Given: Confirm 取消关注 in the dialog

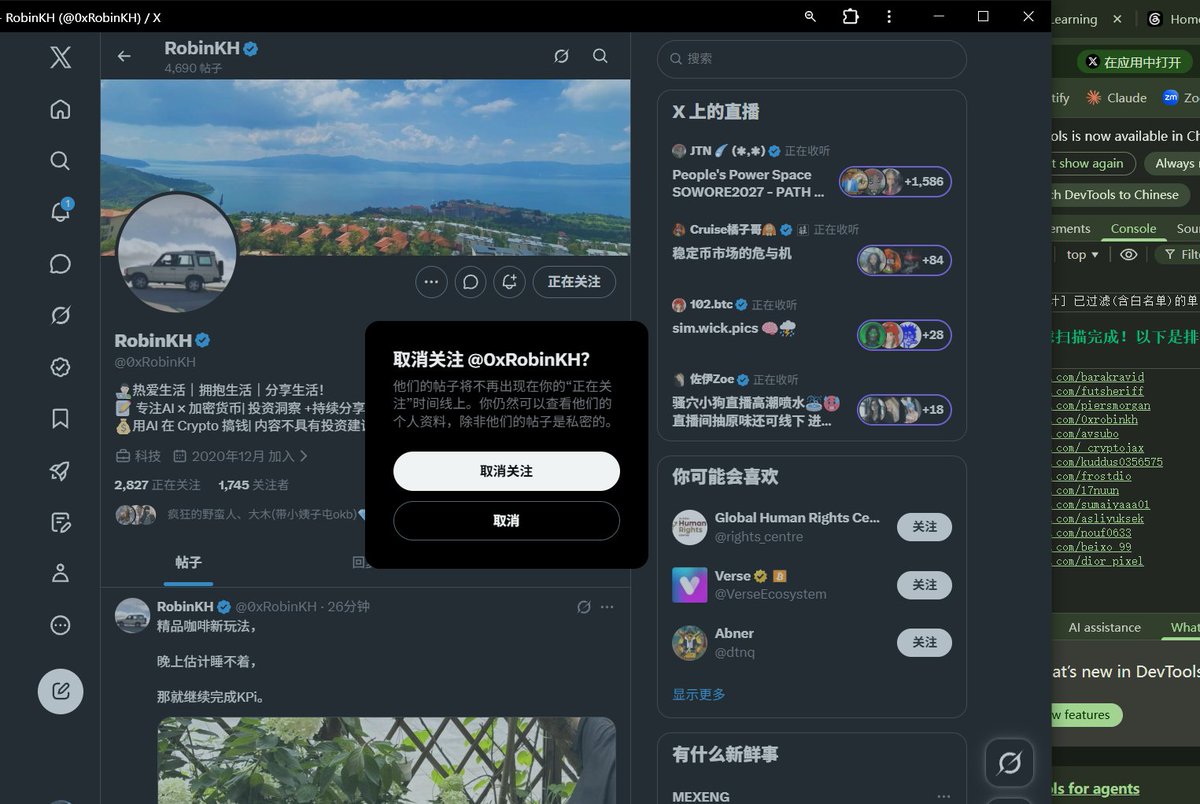Looking at the screenshot, I should 506,471.
